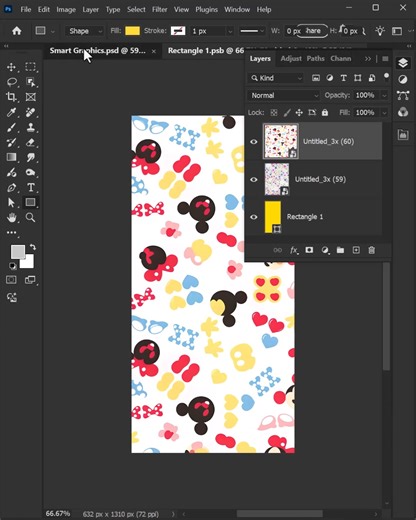Select the Dodge tool
416x520 pixels.
coord(31,172)
